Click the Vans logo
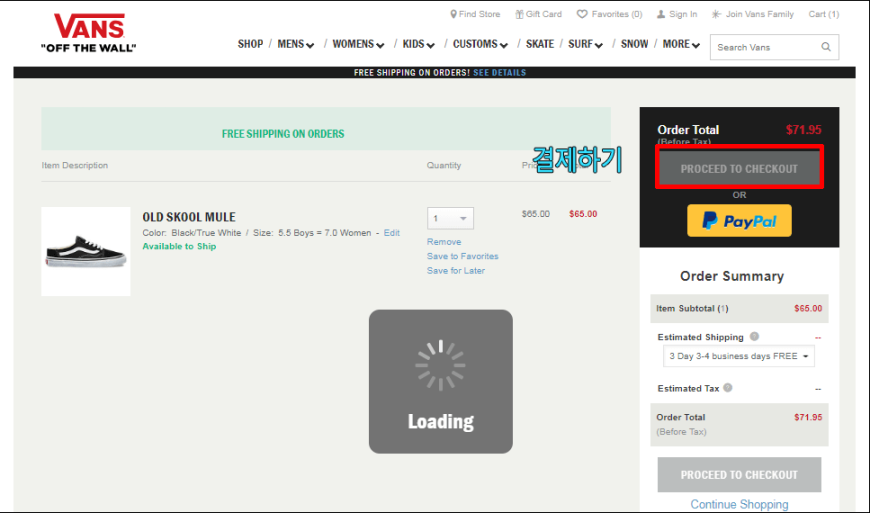 point(89,33)
